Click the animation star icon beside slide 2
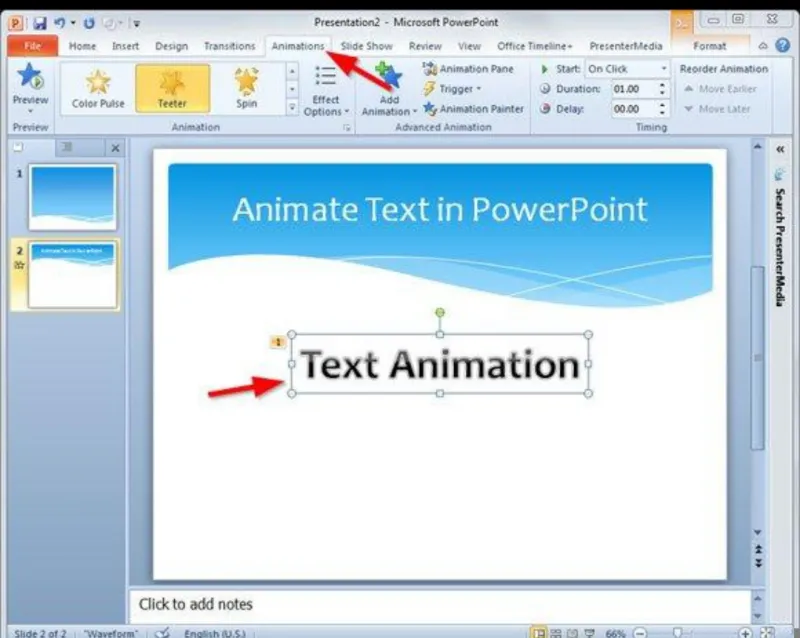 pyautogui.click(x=19, y=265)
